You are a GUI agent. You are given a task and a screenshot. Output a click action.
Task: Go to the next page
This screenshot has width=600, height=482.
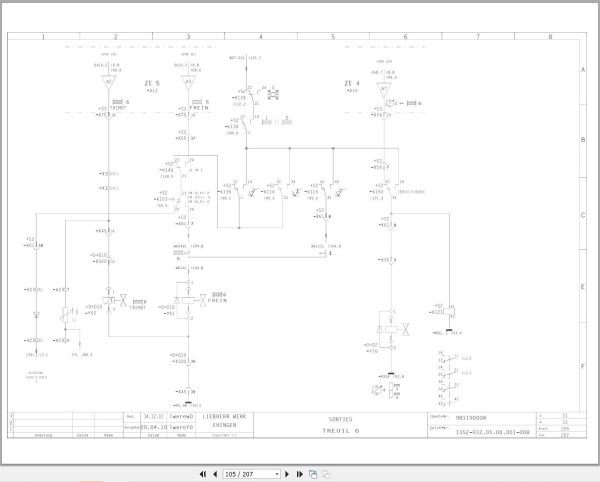287,474
